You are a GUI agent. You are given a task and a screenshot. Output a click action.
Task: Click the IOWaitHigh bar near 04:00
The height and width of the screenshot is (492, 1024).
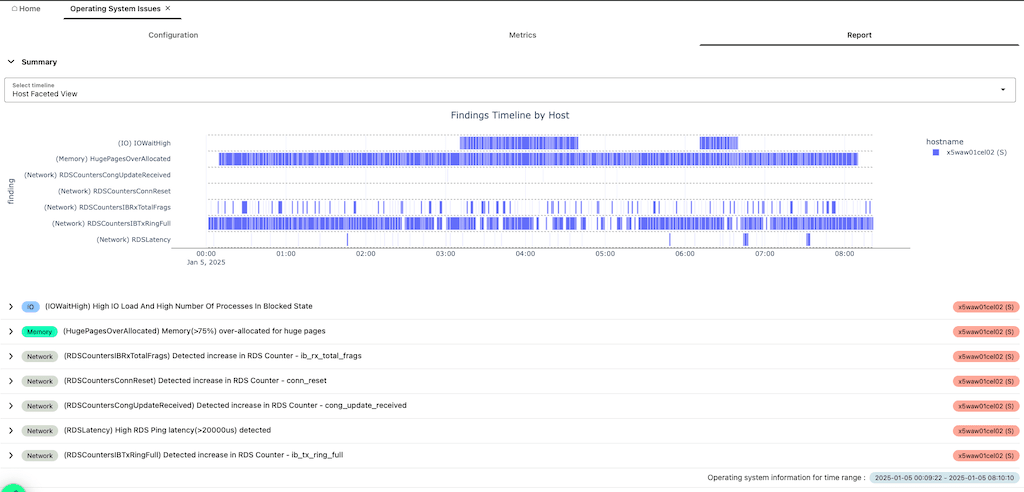click(519, 143)
